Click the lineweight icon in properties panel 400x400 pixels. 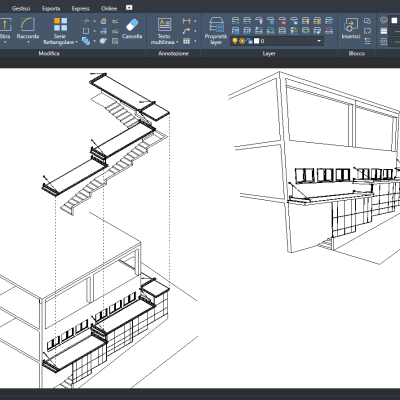tap(384, 31)
